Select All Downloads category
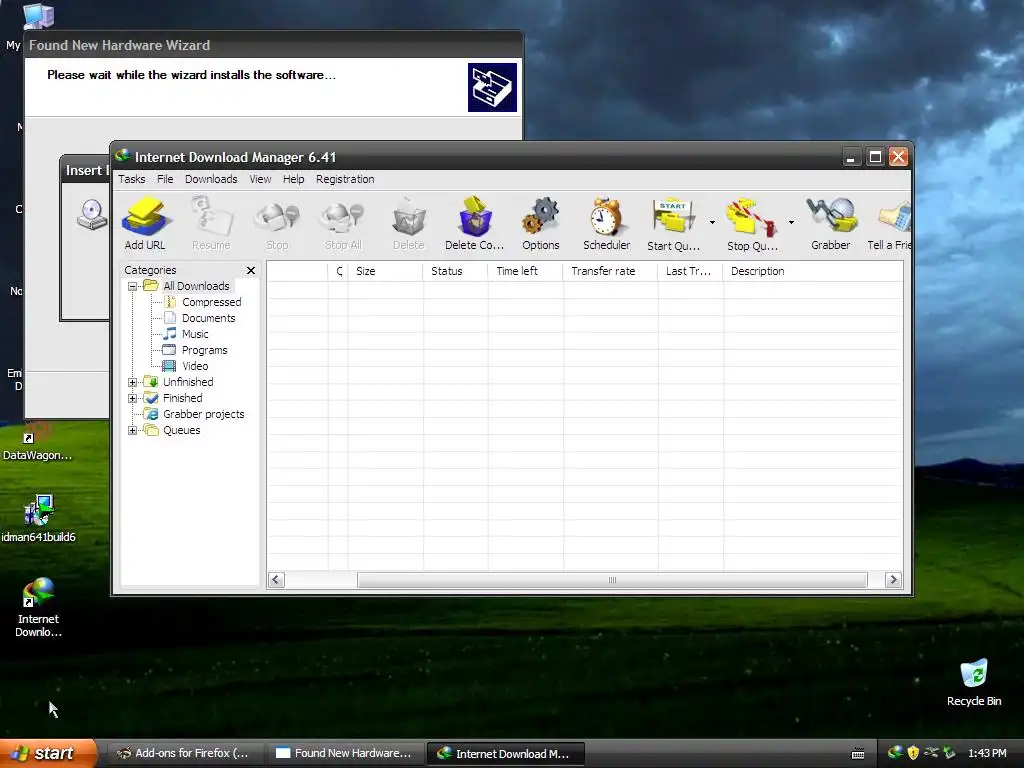 196,286
